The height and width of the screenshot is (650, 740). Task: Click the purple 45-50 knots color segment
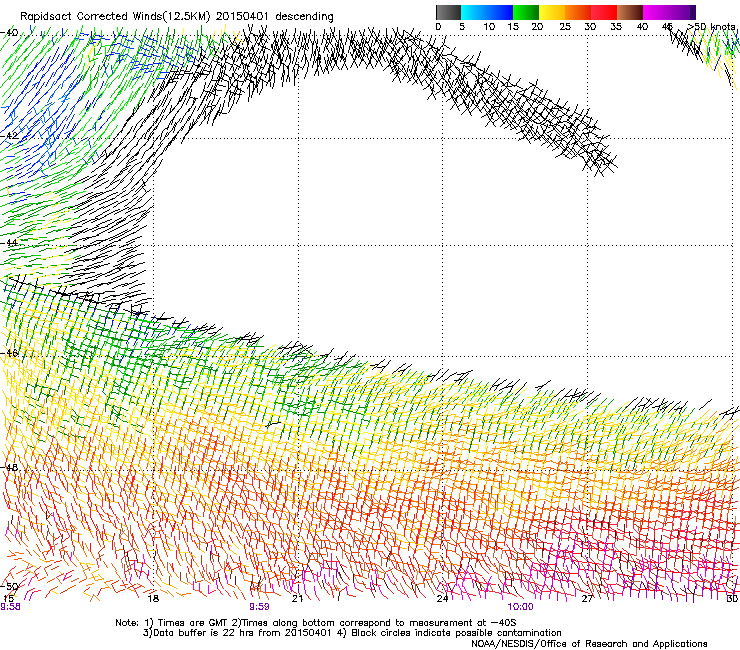682,12
